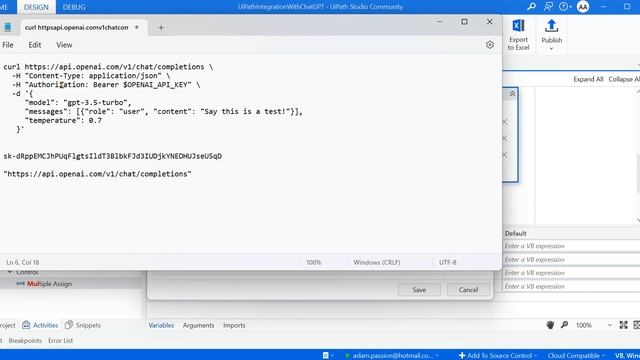640x360 pixels.
Task: Switch to the DESIGN ribbon tab
Action: click(x=36, y=7)
